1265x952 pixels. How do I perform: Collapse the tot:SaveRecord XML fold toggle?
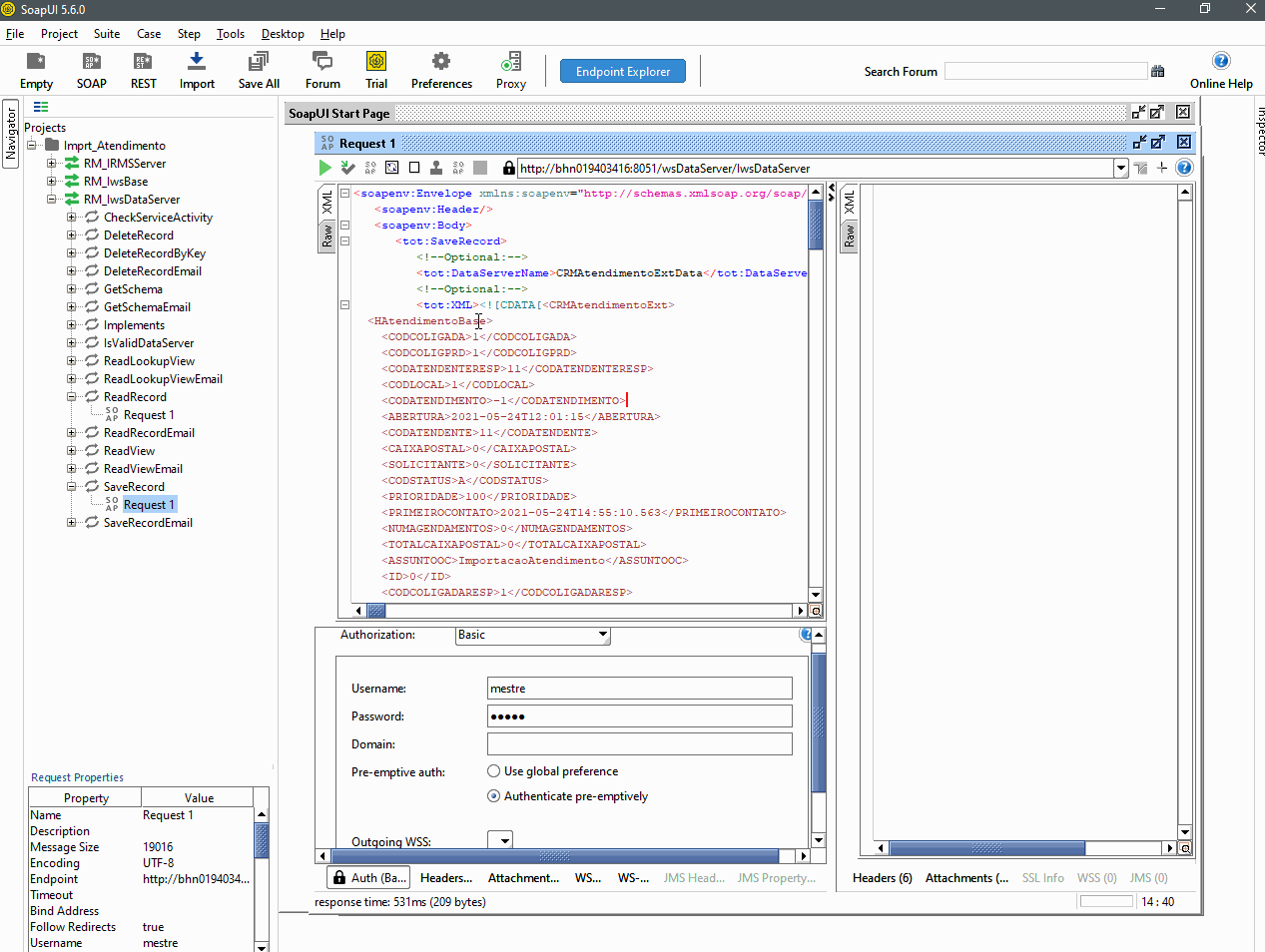pyautogui.click(x=344, y=241)
